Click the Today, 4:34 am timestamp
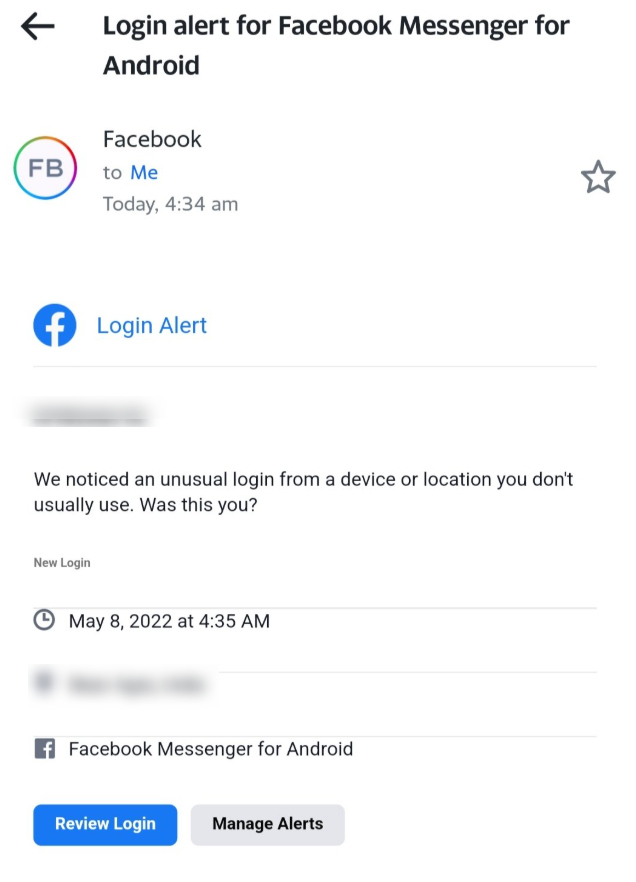Screen dimensions: 636x882 click(171, 203)
